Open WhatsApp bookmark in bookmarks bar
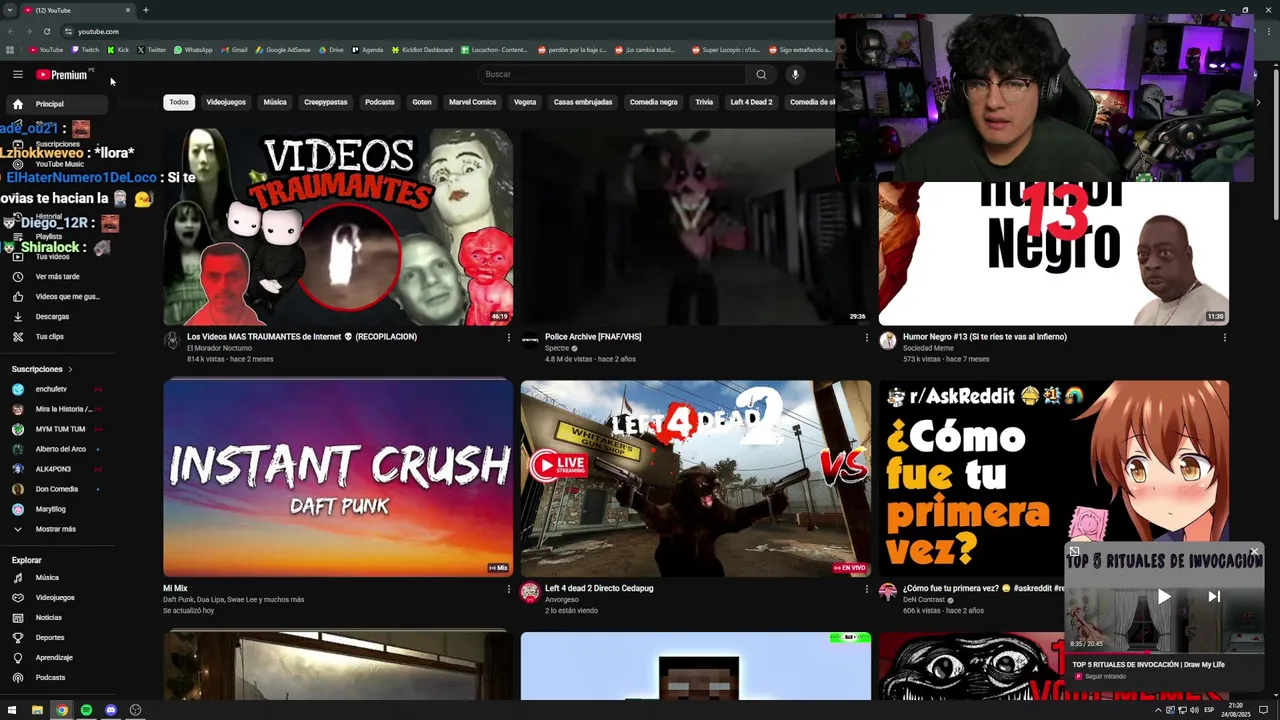The image size is (1280, 720). (193, 50)
